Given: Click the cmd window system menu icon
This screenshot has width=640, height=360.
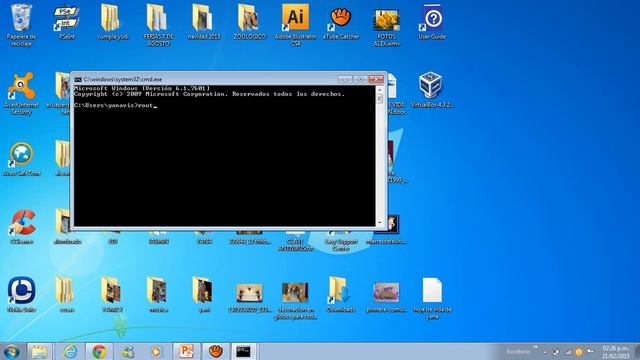Looking at the screenshot, I should (78, 79).
